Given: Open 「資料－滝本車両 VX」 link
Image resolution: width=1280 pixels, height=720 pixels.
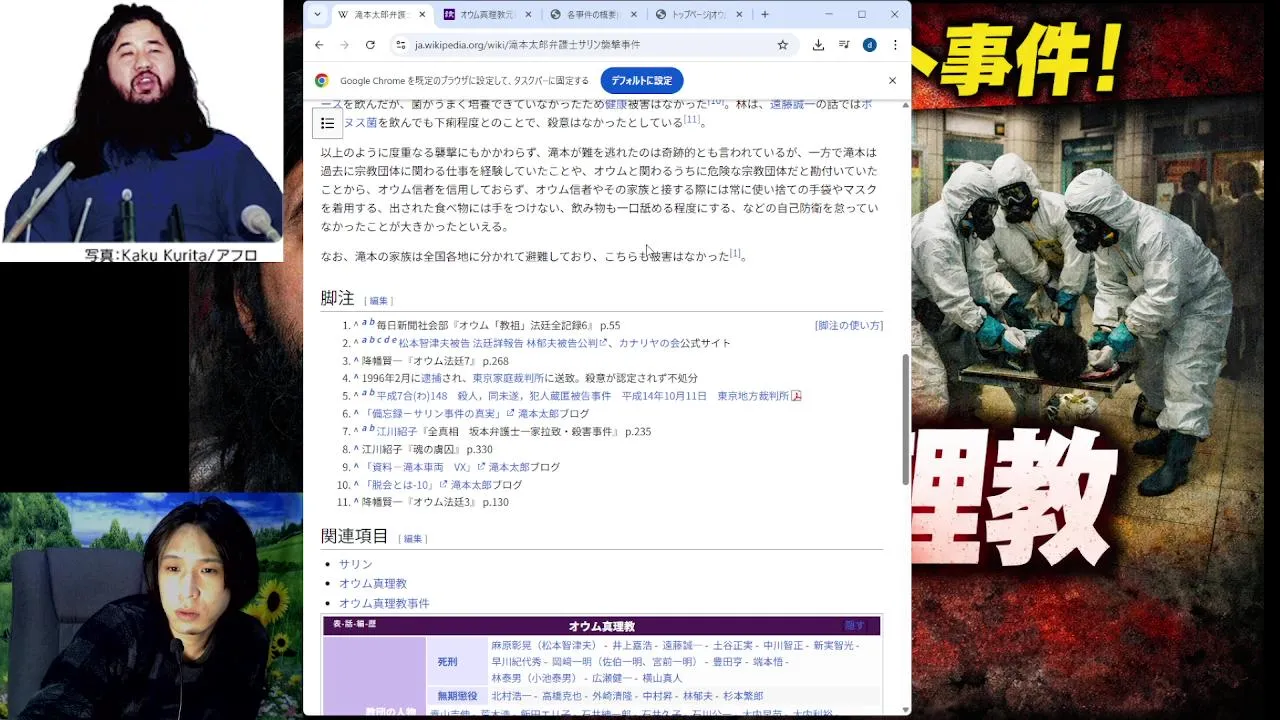Looking at the screenshot, I should [x=424, y=467].
